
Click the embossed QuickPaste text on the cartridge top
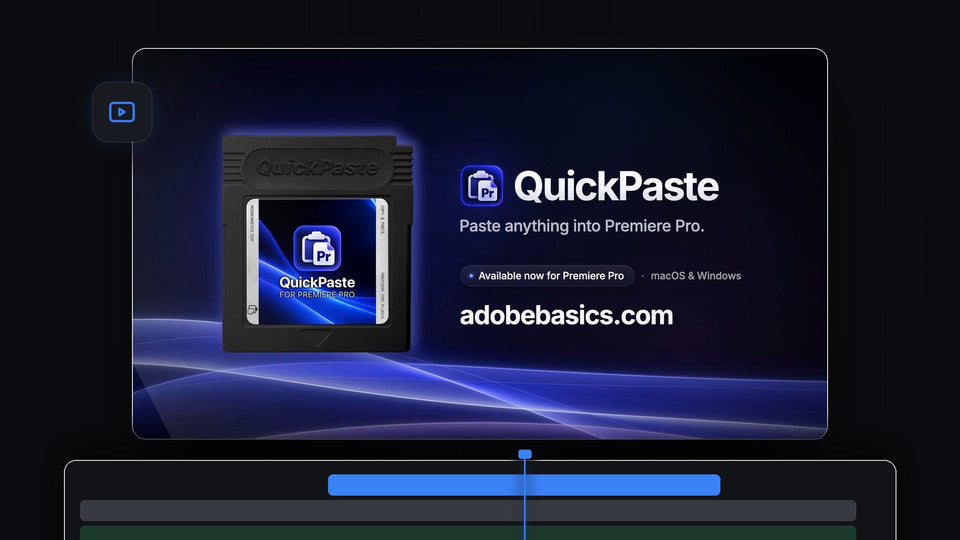point(317,168)
